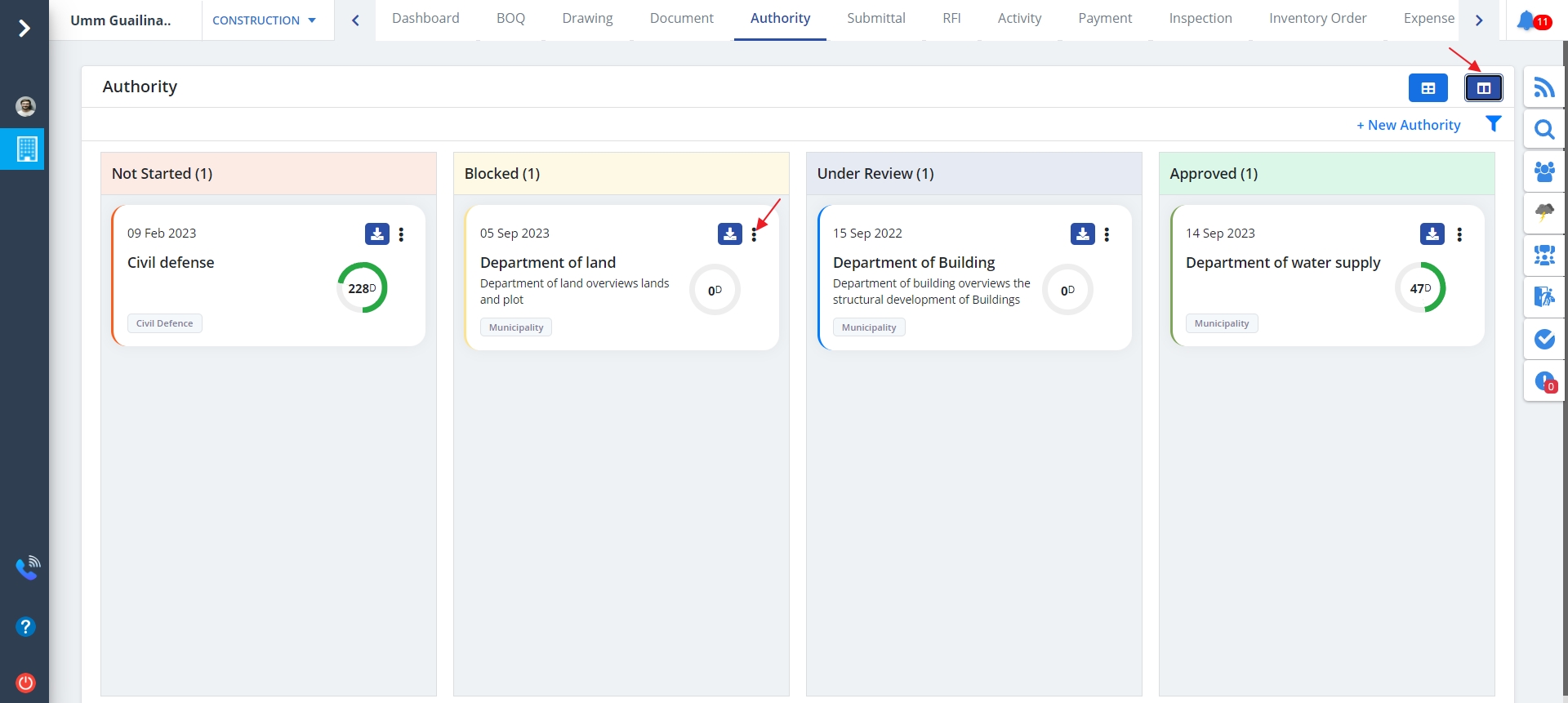The image size is (1568, 703).
Task: Open the CONSTRUCTION dropdown
Action: [x=264, y=20]
